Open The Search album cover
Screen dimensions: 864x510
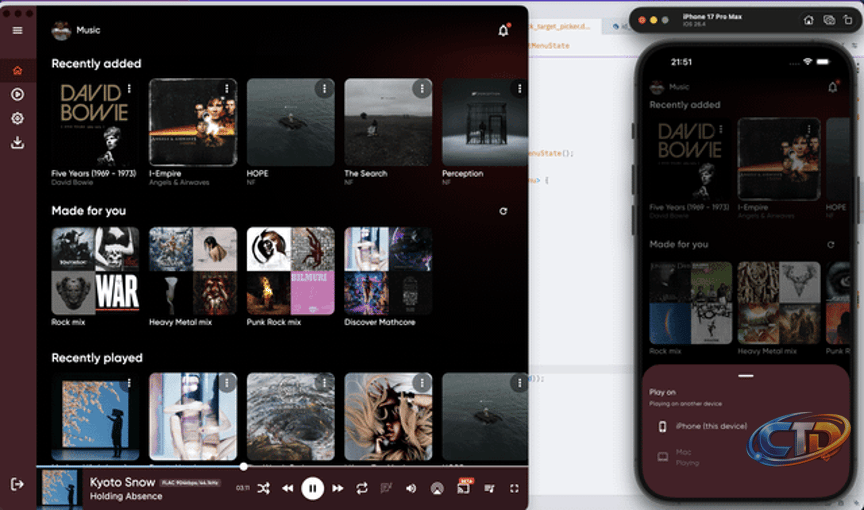[388, 122]
